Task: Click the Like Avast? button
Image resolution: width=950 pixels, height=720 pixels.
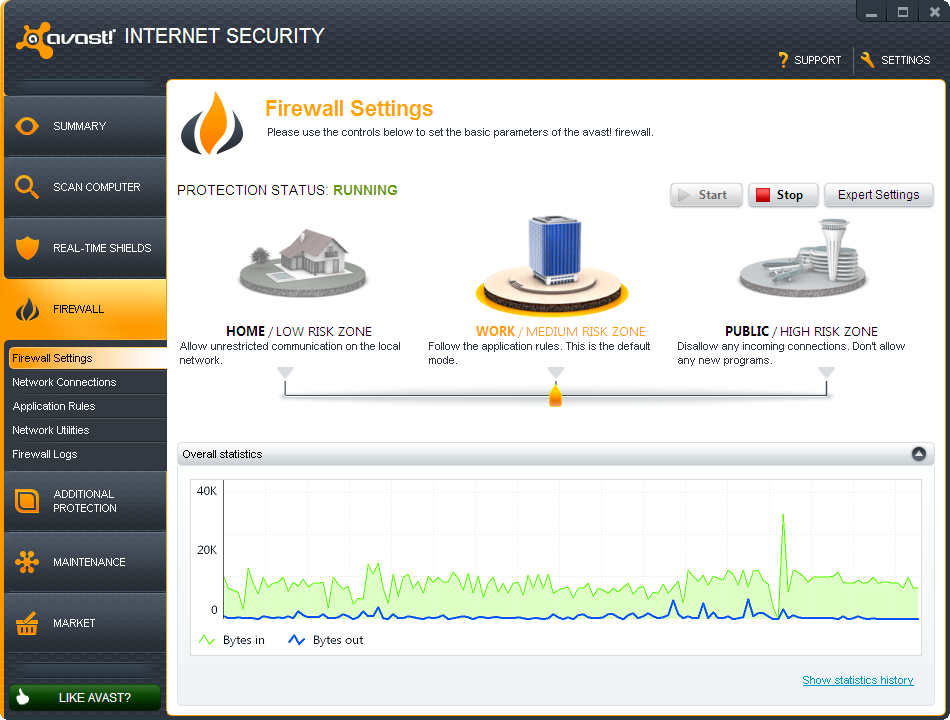Action: 85,697
